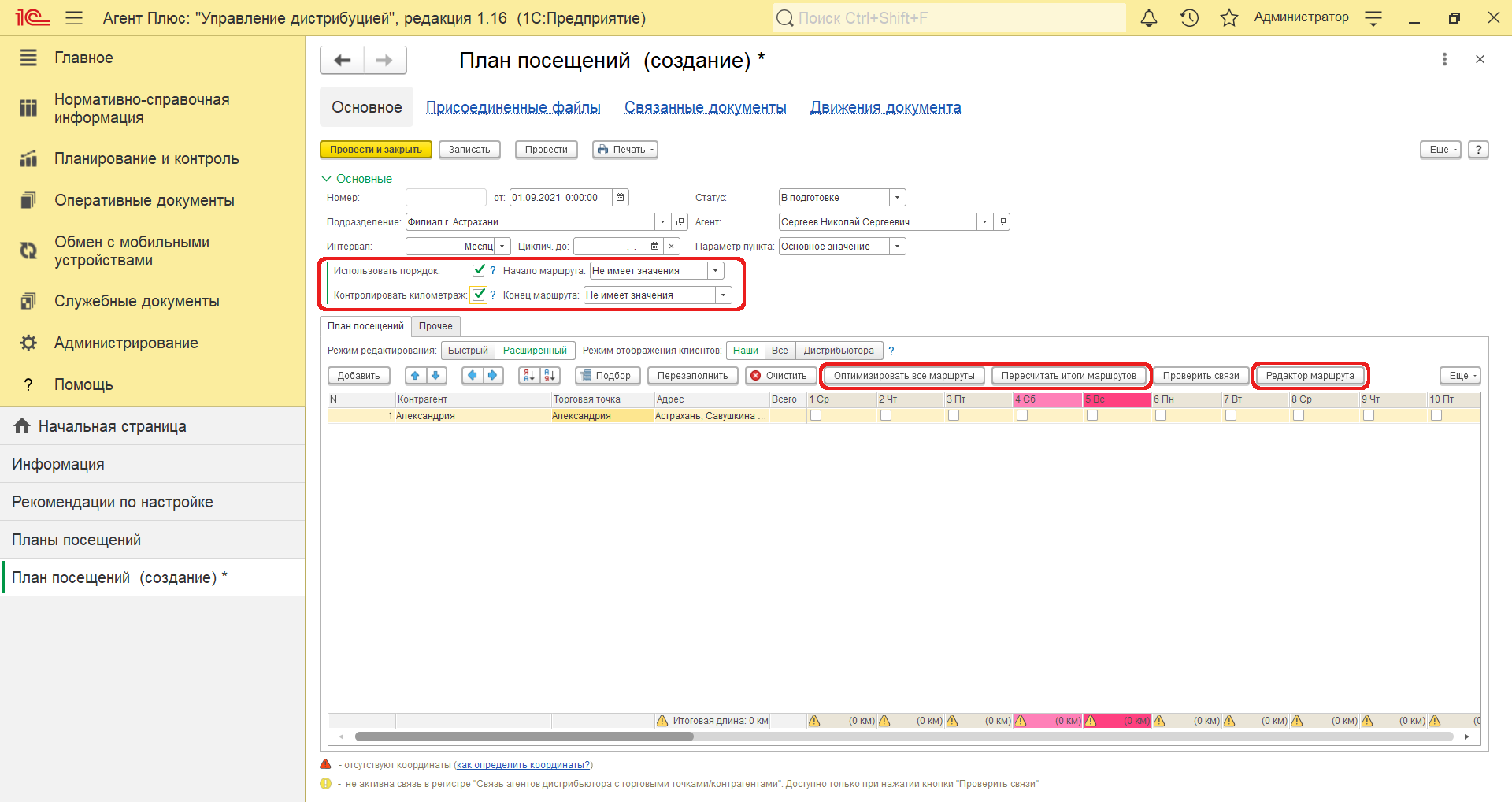Open the date calendar picker for document date
The height and width of the screenshot is (802, 1512).
621,198
